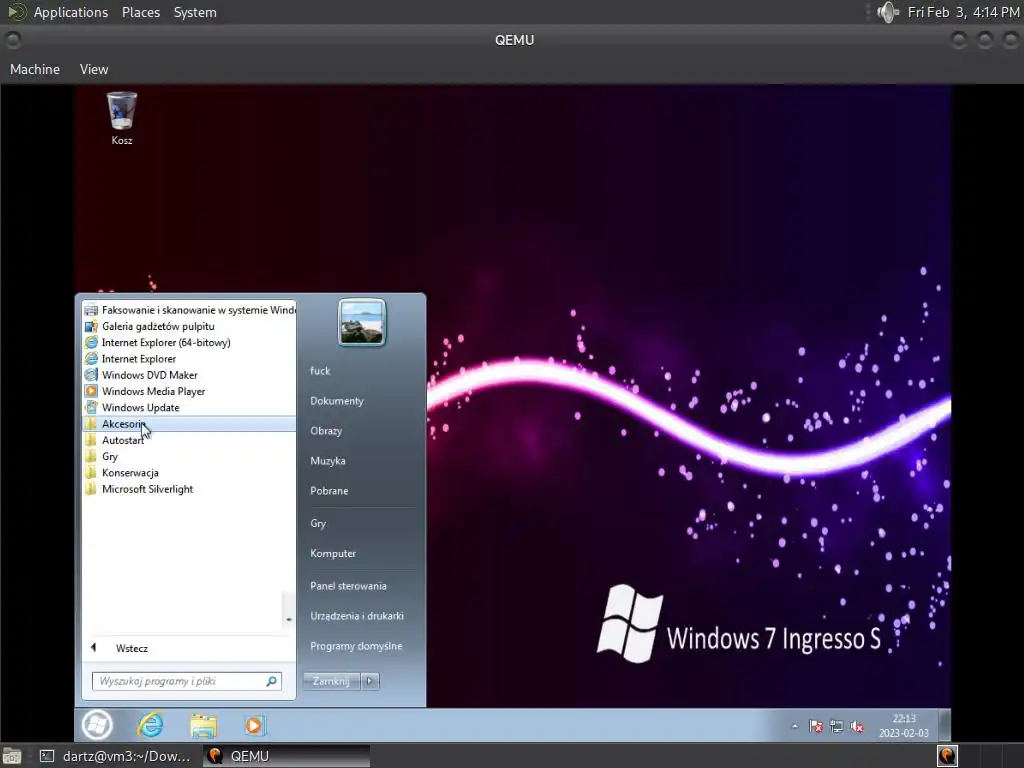The height and width of the screenshot is (768, 1024).
Task: Expand the Microsoft Silverlight folder
Action: tap(189, 489)
